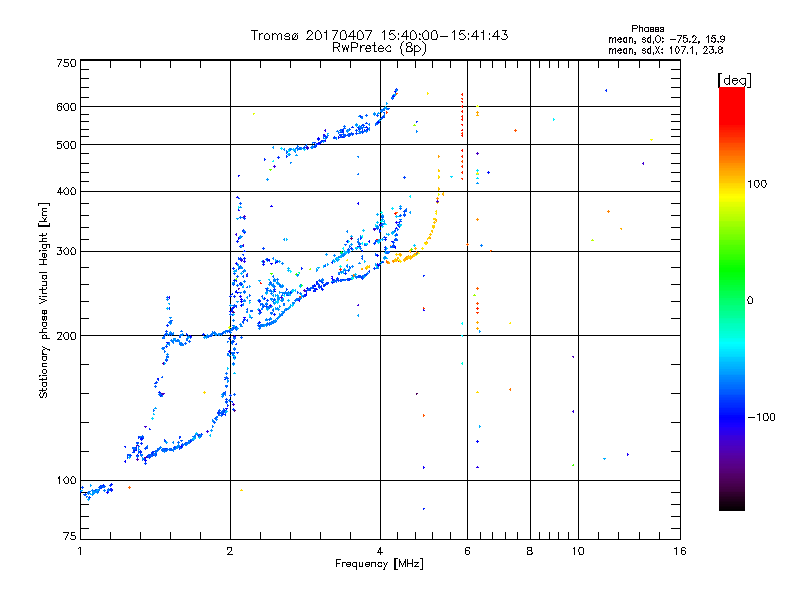Click the "Phases" heading above the statistics
Image resolution: width=800 pixels, height=600 pixels.
click(x=647, y=29)
